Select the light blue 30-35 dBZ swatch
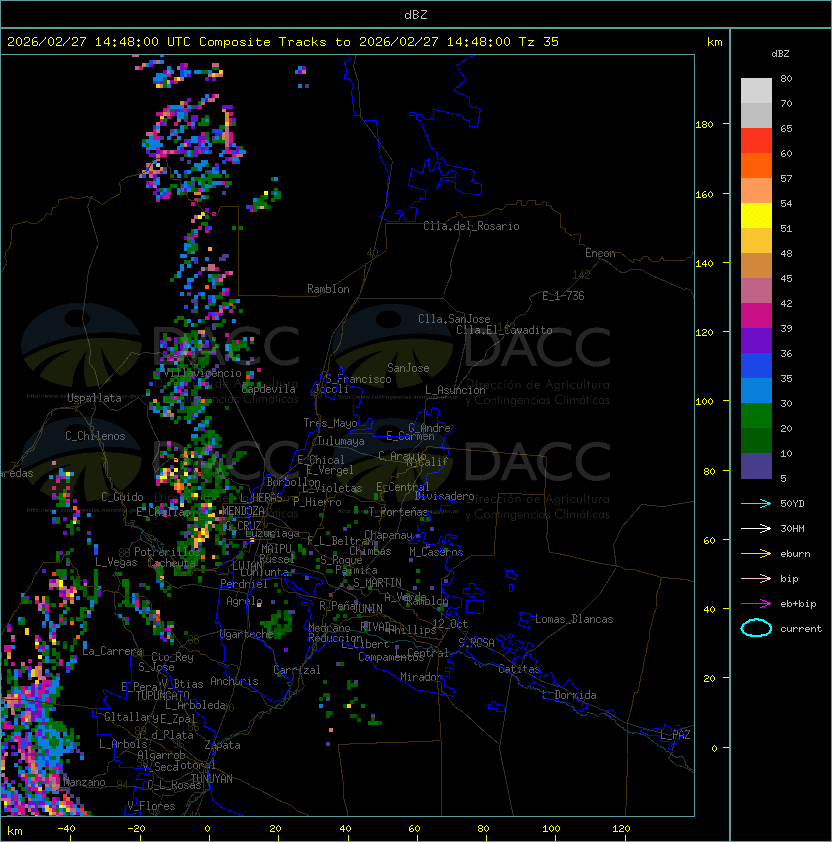 click(756, 391)
